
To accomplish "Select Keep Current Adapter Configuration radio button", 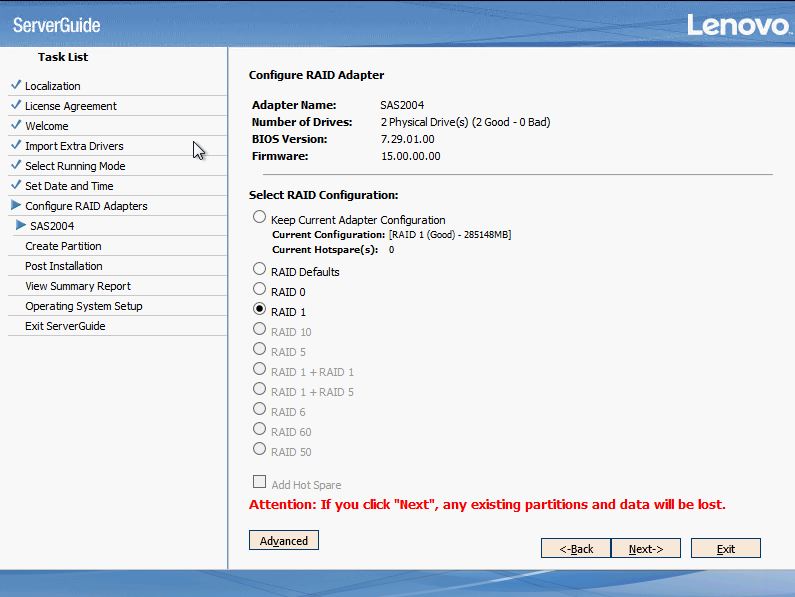I will [x=259, y=217].
